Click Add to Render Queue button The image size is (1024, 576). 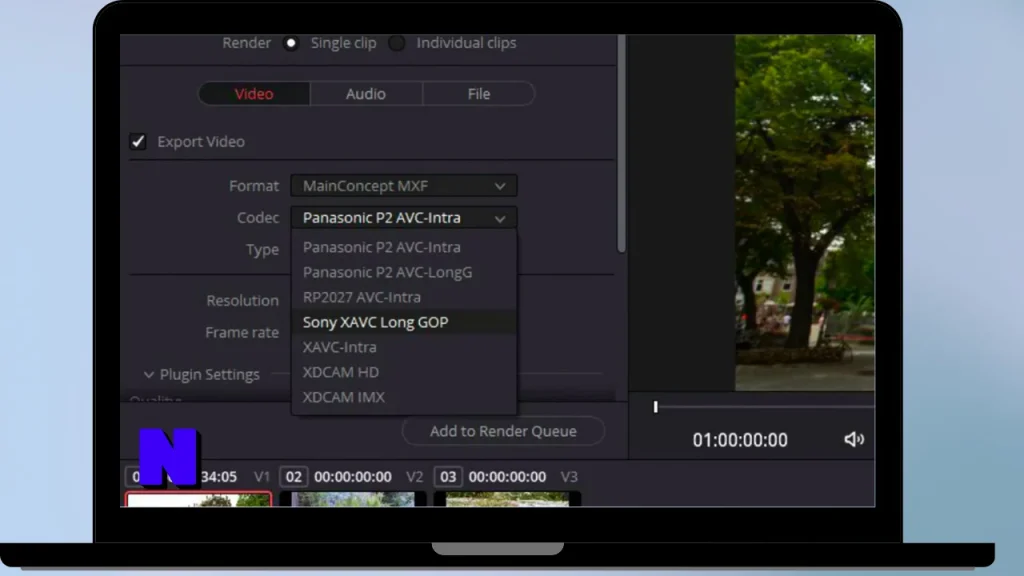click(x=503, y=431)
